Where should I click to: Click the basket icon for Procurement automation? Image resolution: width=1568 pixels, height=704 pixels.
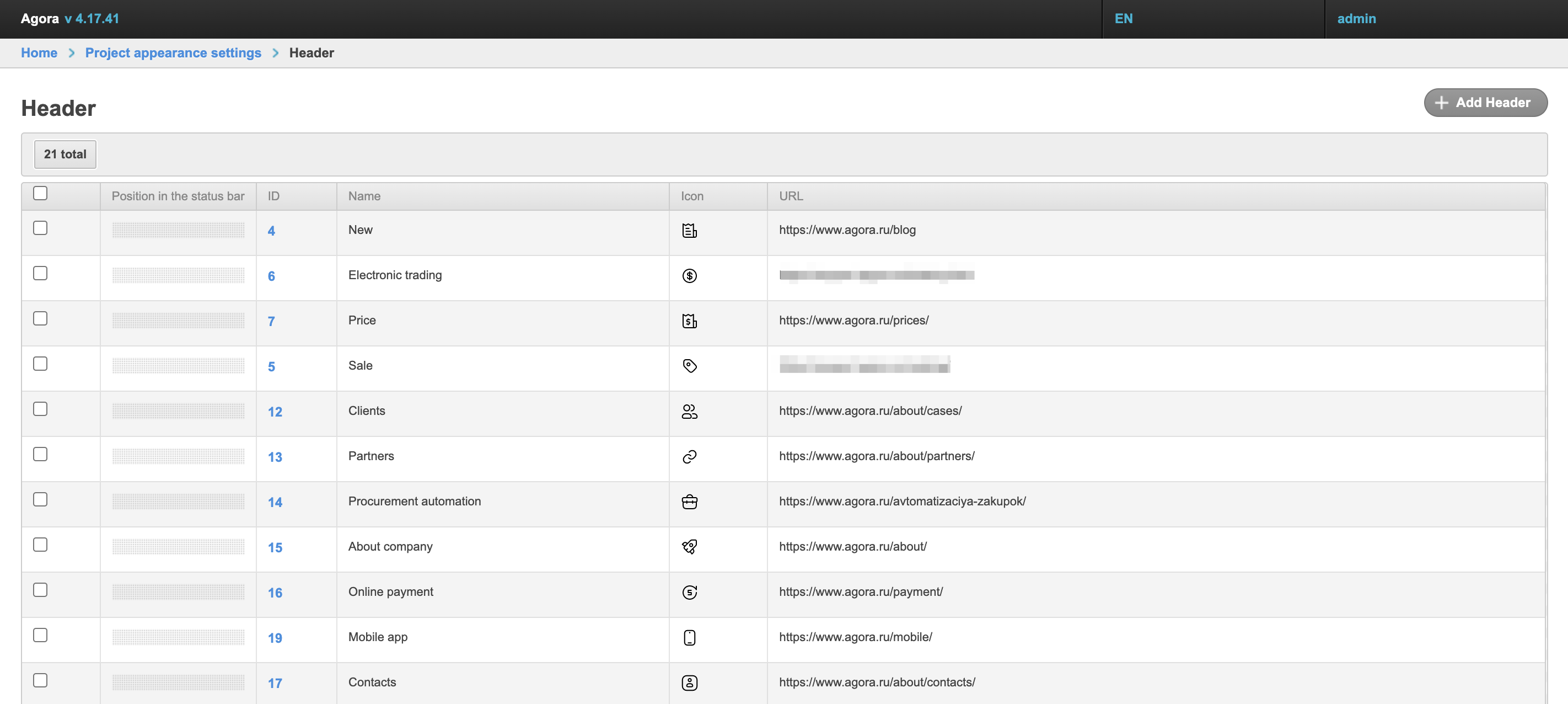pyautogui.click(x=689, y=502)
